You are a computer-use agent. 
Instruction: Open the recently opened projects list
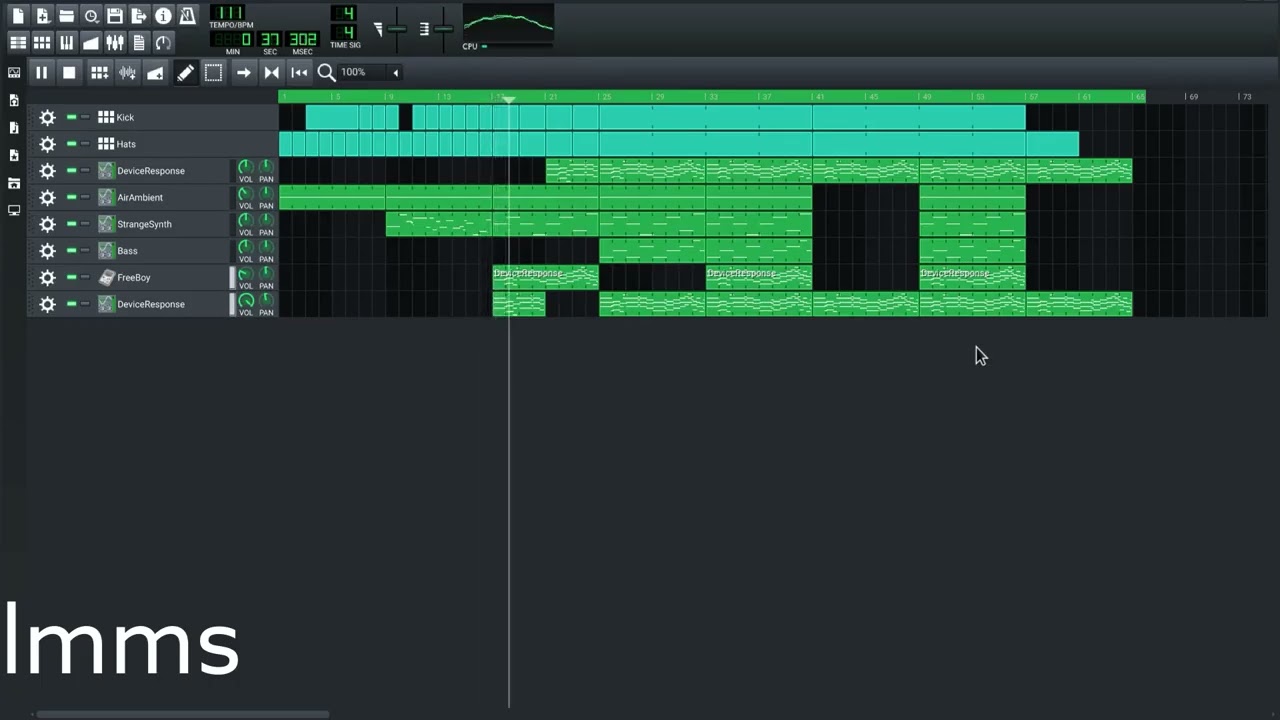(91, 16)
